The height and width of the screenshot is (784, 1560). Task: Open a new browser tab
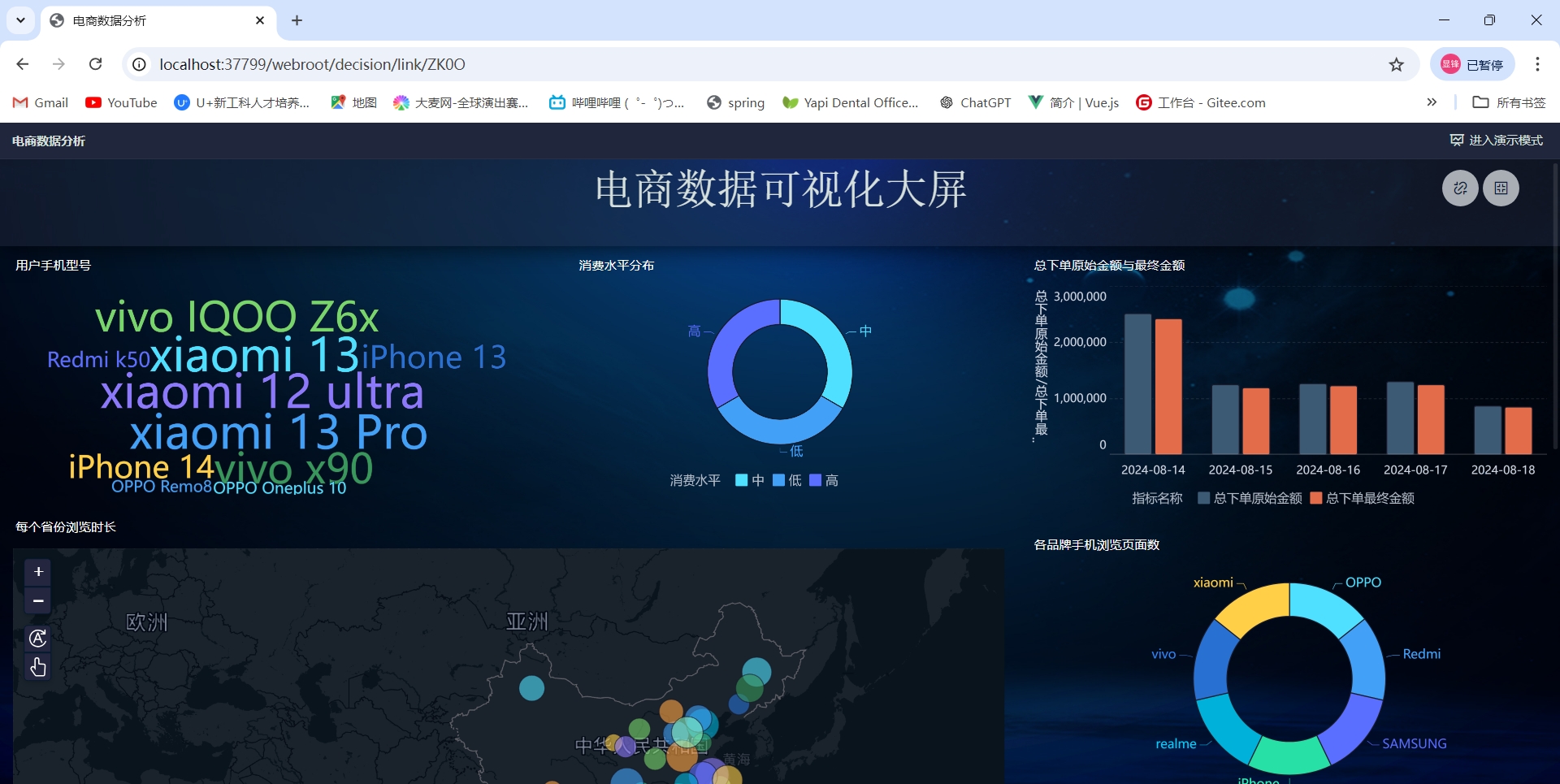pyautogui.click(x=297, y=20)
